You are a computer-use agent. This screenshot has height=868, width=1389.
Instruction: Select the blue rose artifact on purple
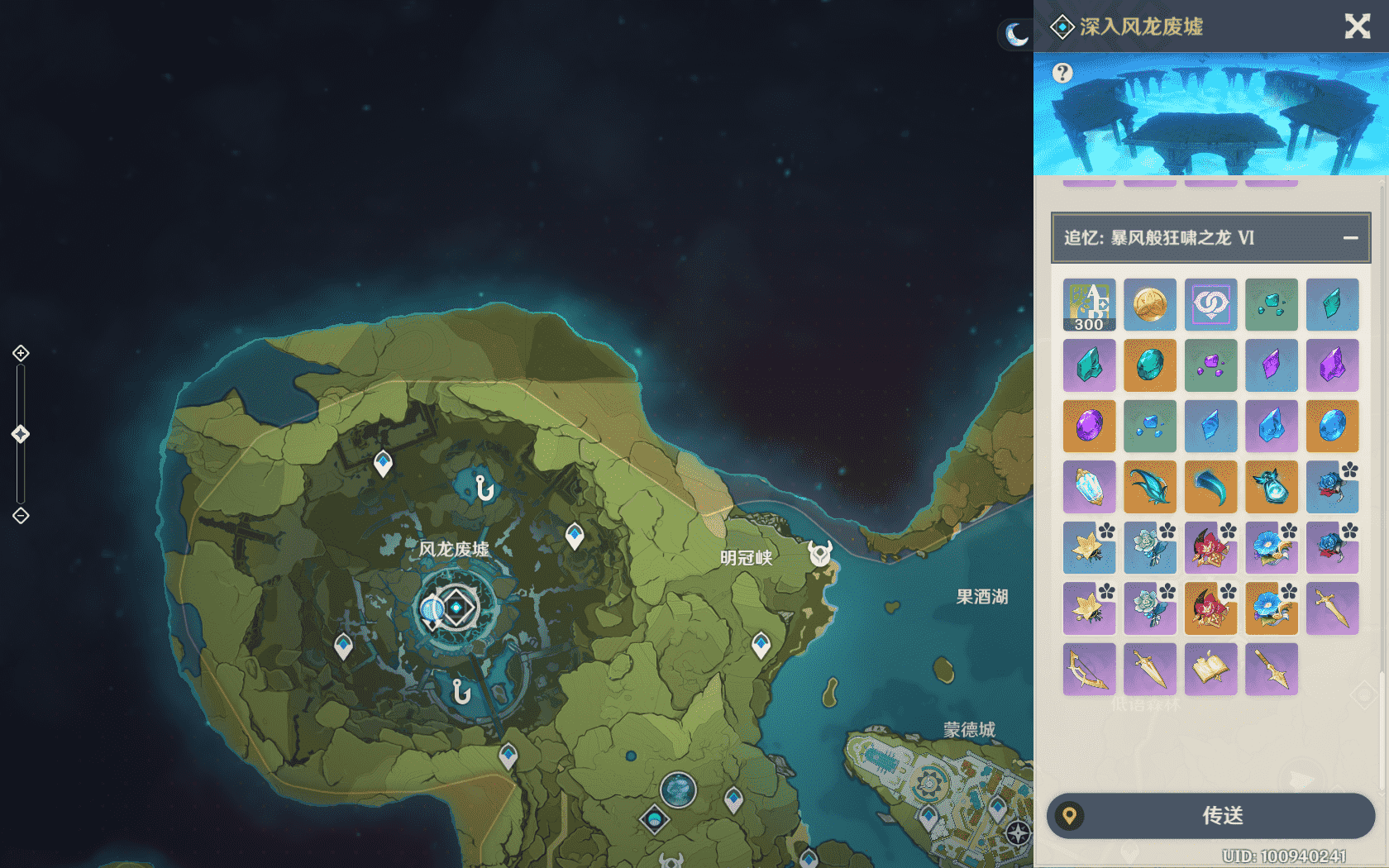[x=1332, y=548]
